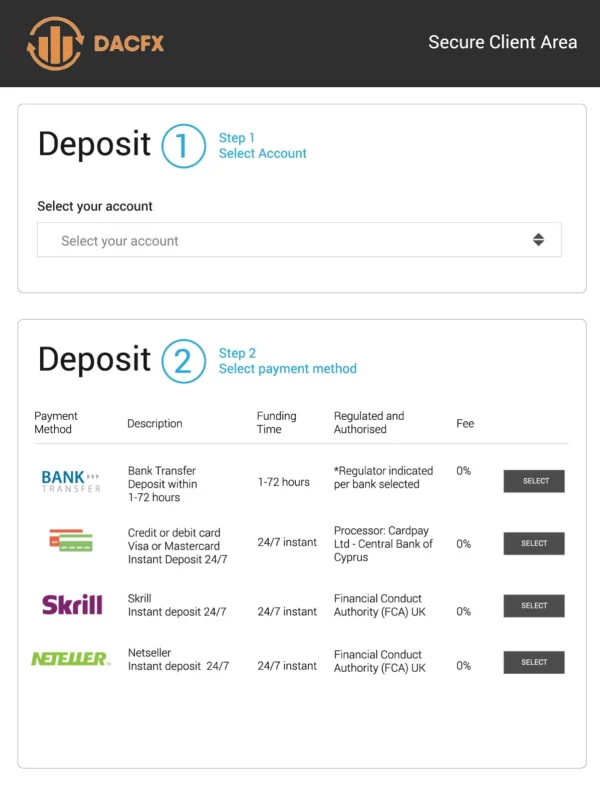The width and height of the screenshot is (600, 801).
Task: Select Credit or debit card method
Action: click(x=534, y=543)
